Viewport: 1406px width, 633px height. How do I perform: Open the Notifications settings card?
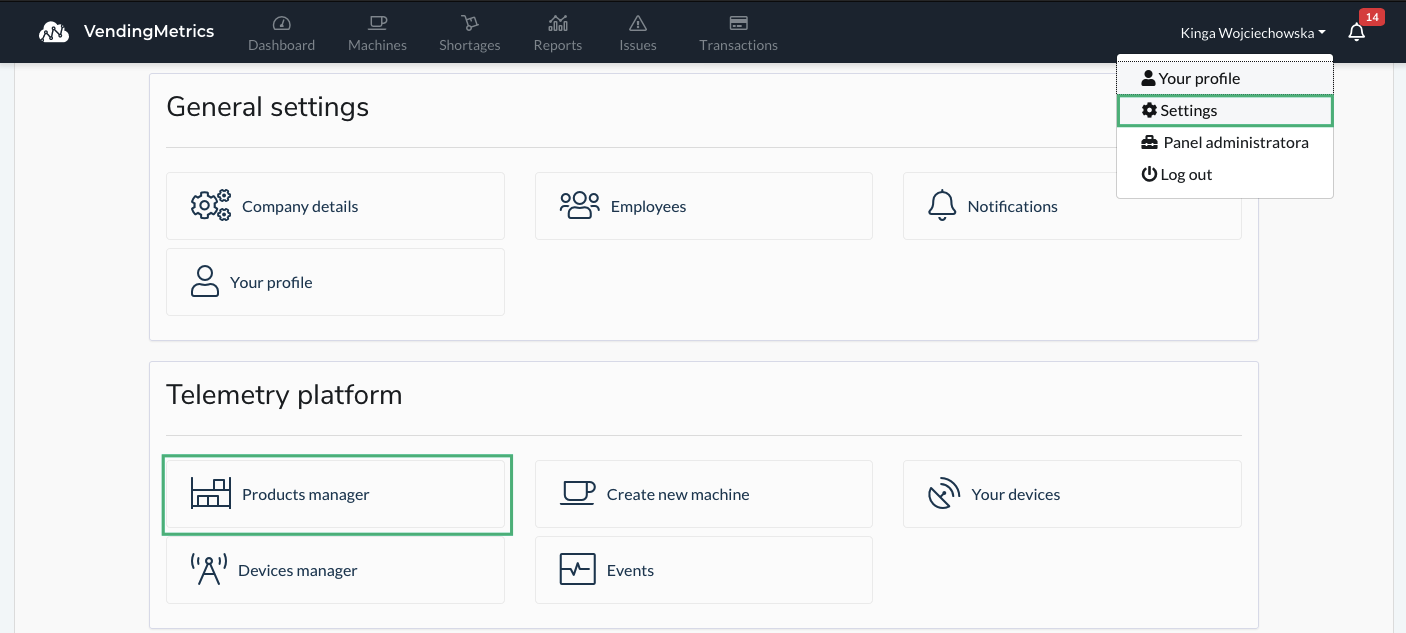pyautogui.click(x=1072, y=206)
